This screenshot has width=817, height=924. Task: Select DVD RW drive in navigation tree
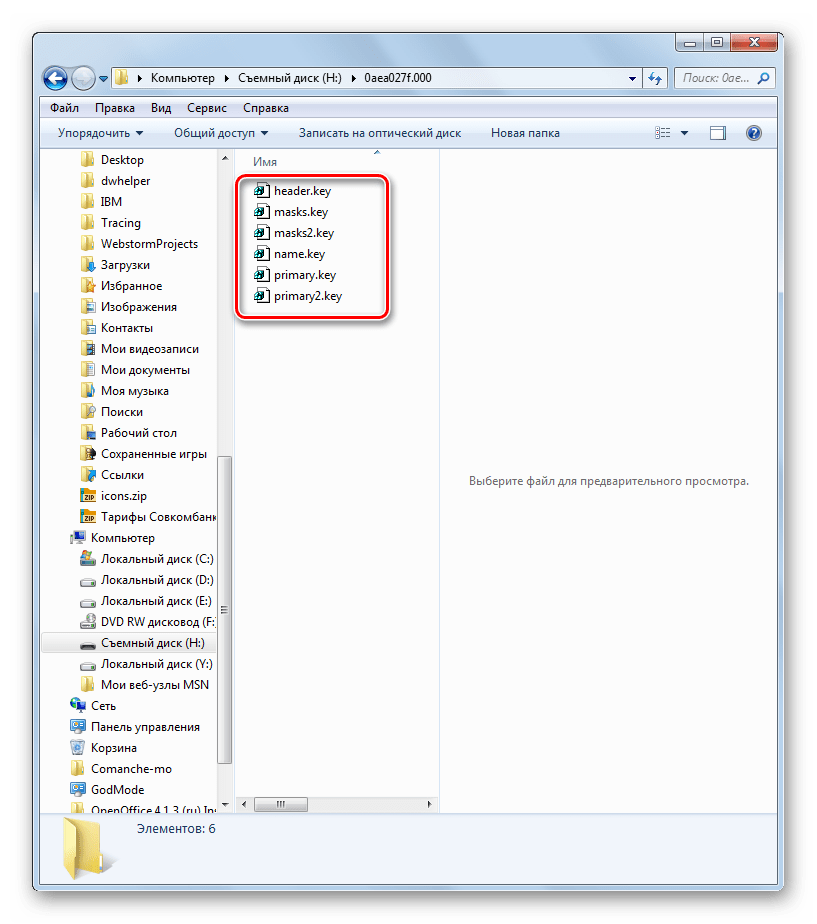pyautogui.click(x=157, y=622)
